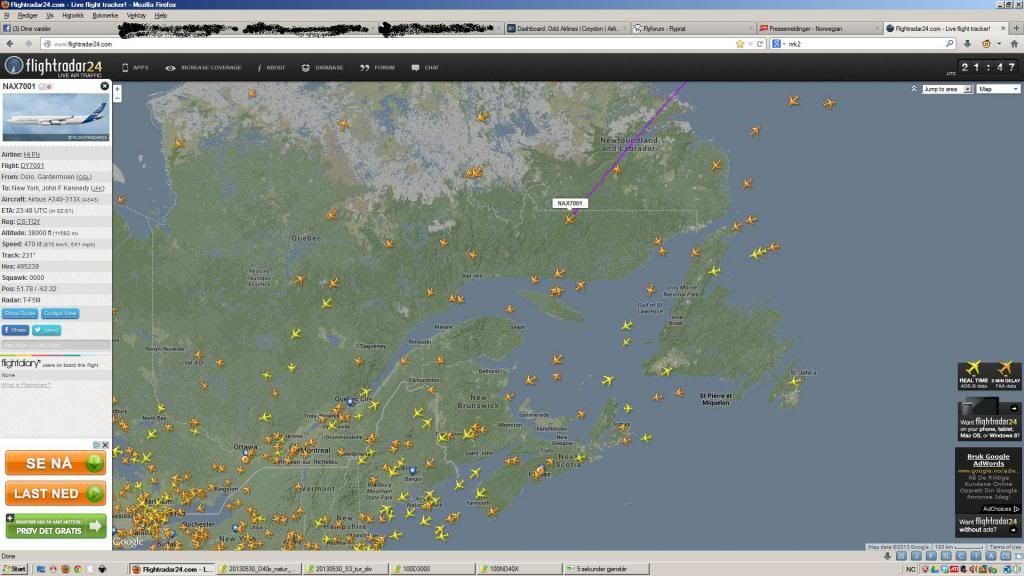Open the Vis menu in Firefox
This screenshot has width=1024, height=576.
click(x=50, y=15)
